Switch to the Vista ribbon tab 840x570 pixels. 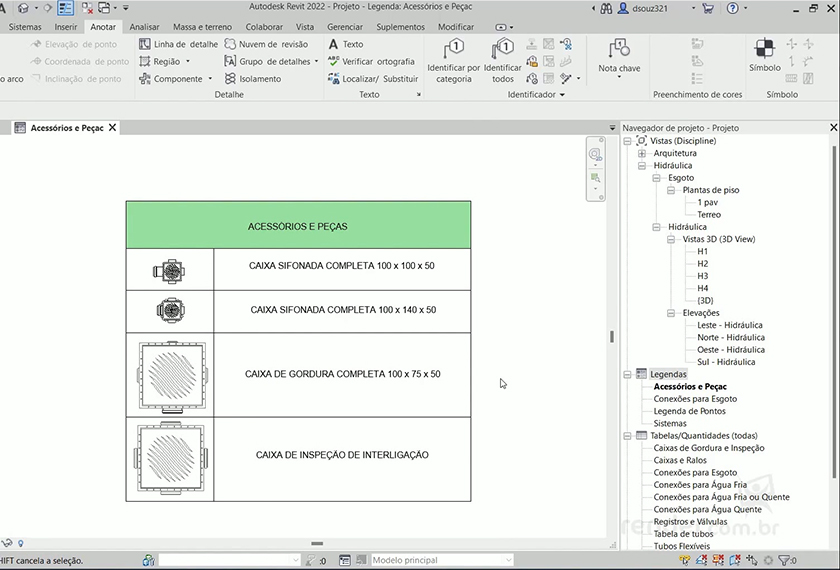coord(305,27)
